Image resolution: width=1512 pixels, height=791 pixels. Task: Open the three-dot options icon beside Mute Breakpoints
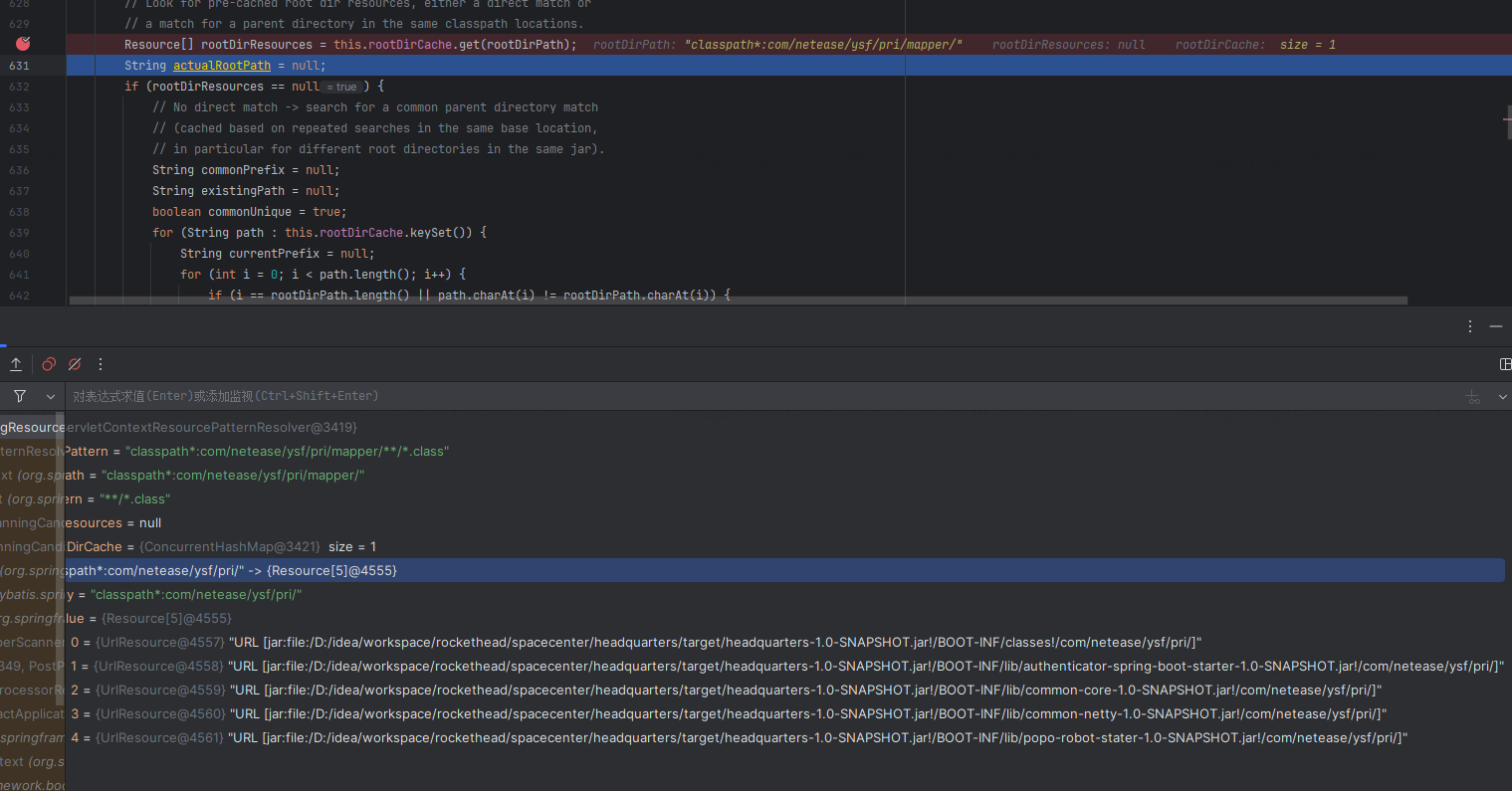(x=100, y=364)
